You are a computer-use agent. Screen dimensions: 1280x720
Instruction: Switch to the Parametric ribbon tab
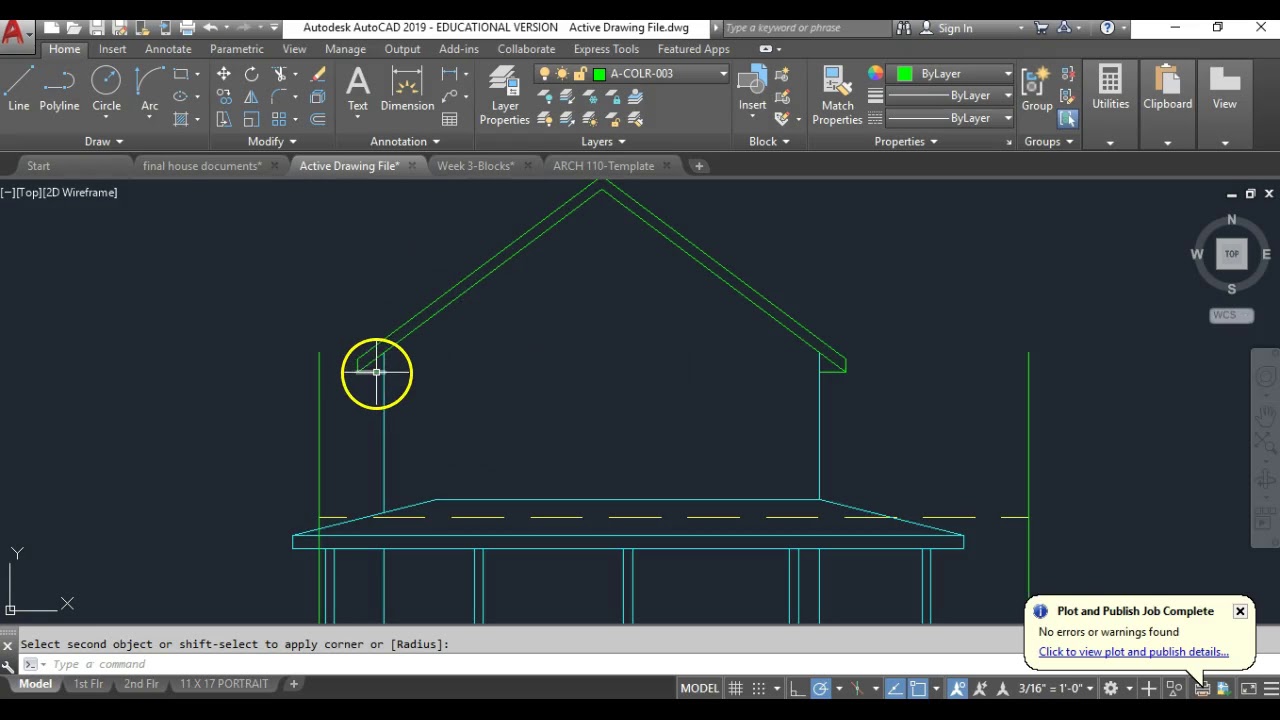237,49
